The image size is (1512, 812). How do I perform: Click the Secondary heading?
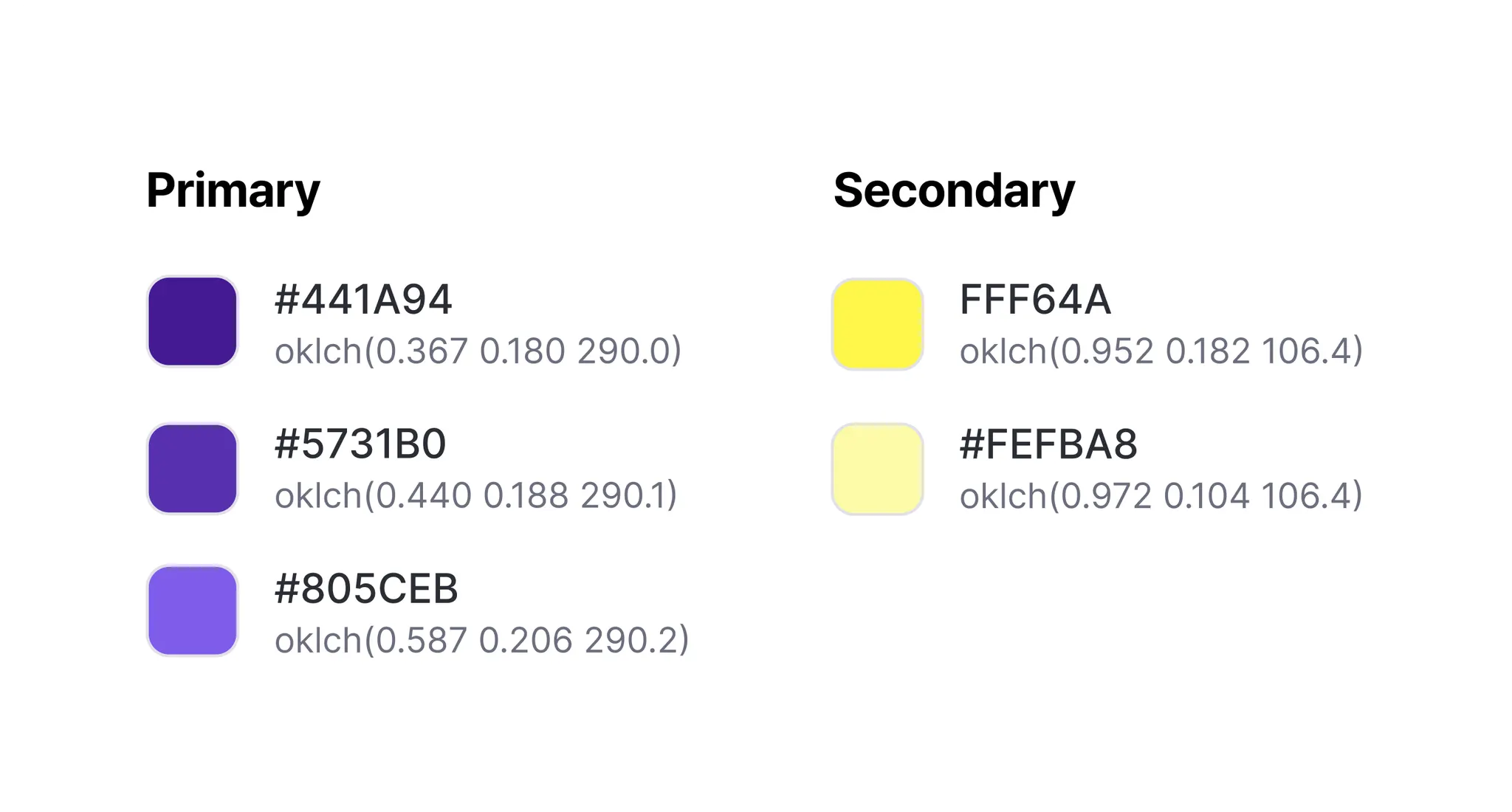[x=954, y=190]
